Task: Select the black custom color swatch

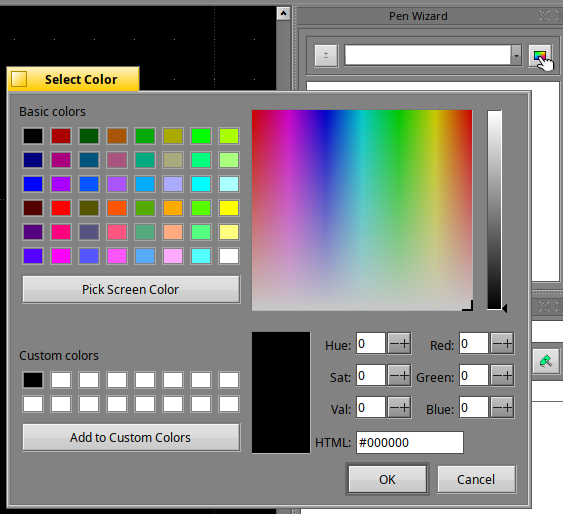Action: click(33, 380)
